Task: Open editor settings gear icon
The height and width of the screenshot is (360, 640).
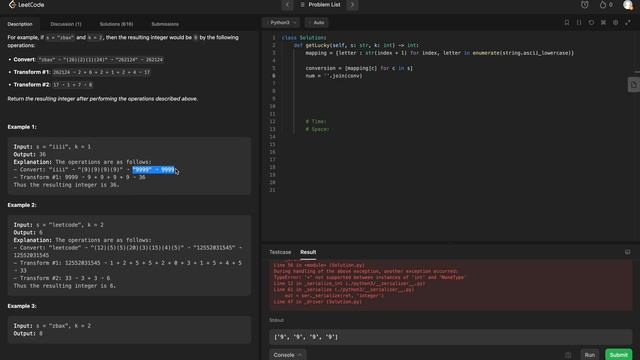Action: point(616,22)
